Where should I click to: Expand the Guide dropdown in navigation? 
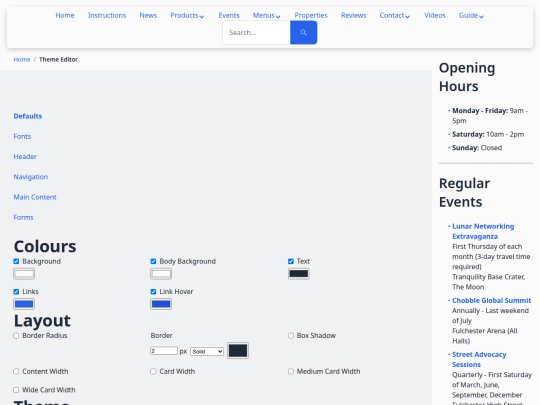coord(471,15)
